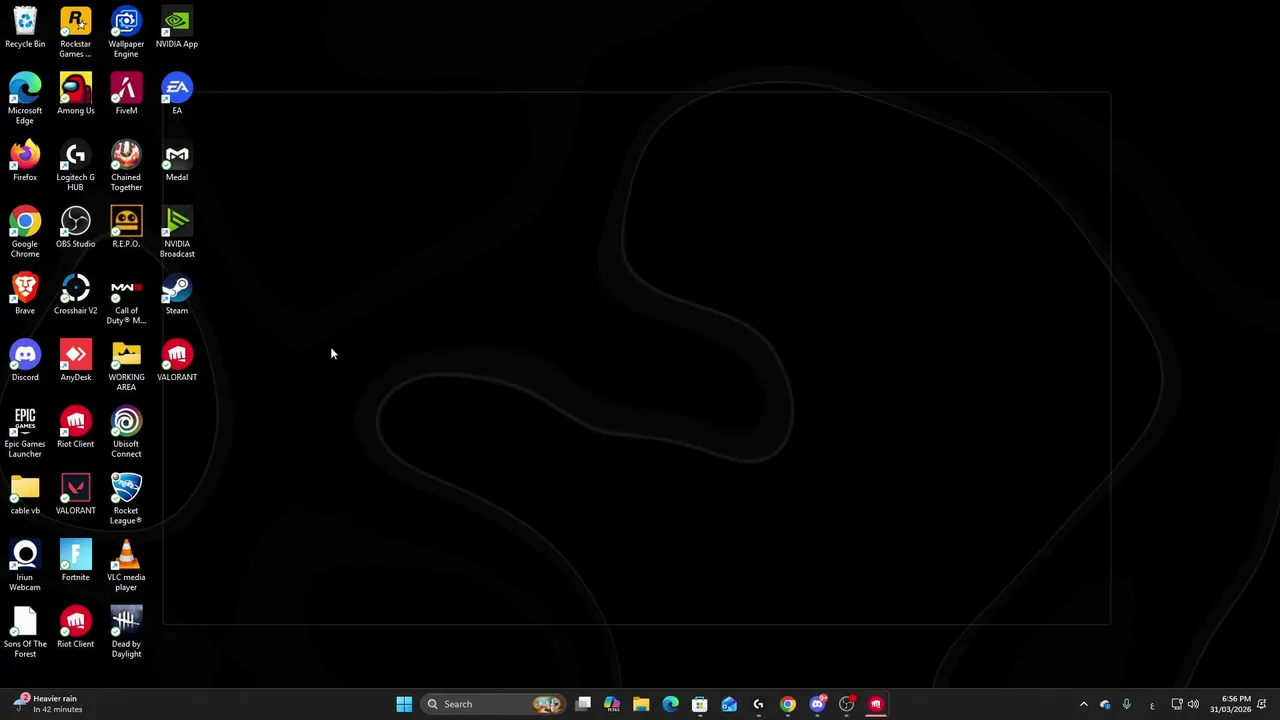
Task: Switch to Logitech G HUB taskbar button
Action: click(758, 704)
